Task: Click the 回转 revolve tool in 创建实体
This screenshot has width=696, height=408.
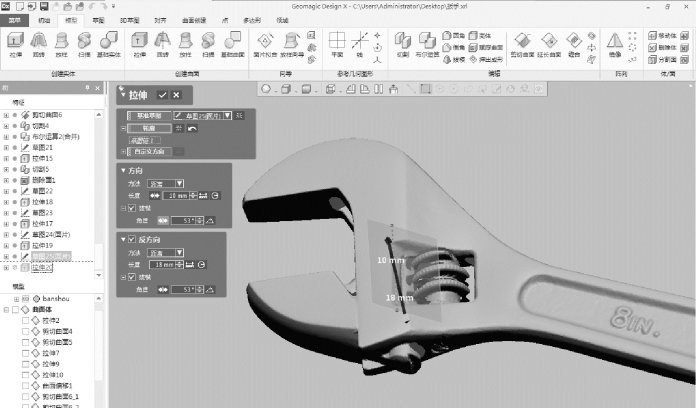Action: coord(38,44)
